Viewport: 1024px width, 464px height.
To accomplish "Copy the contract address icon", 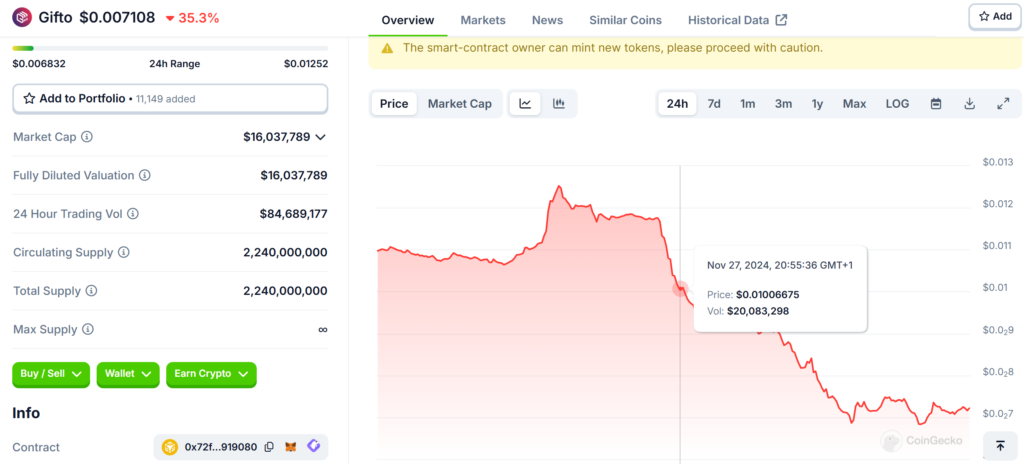I will (269, 447).
